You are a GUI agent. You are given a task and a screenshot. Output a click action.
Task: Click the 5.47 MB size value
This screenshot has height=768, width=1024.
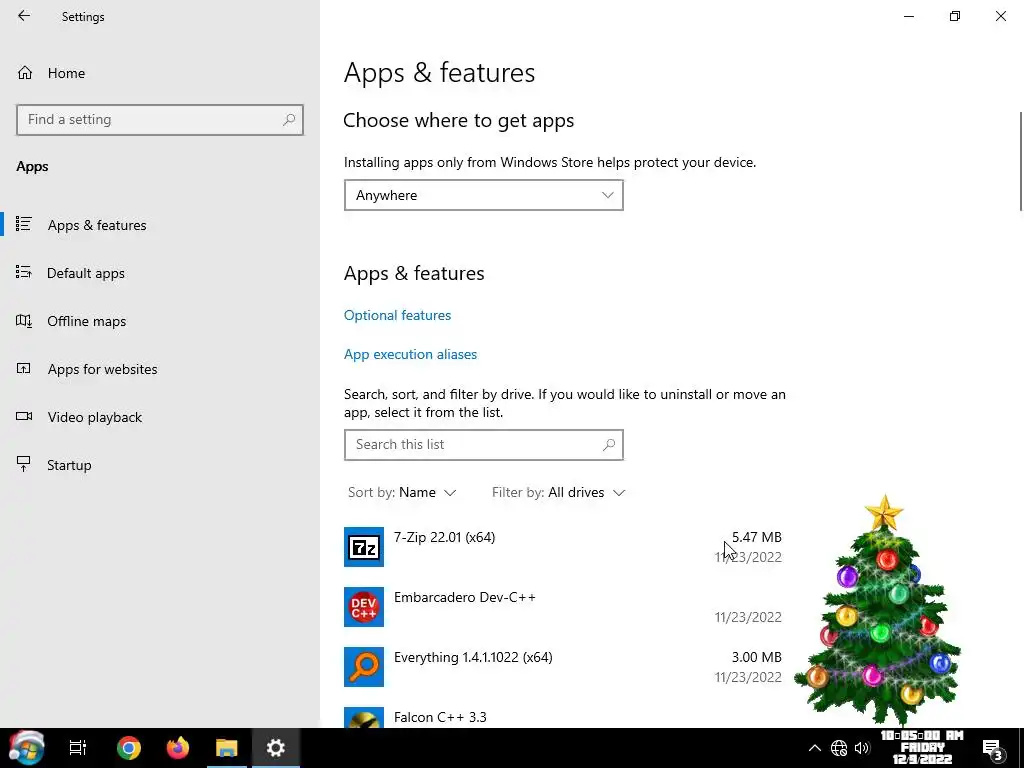tap(756, 537)
